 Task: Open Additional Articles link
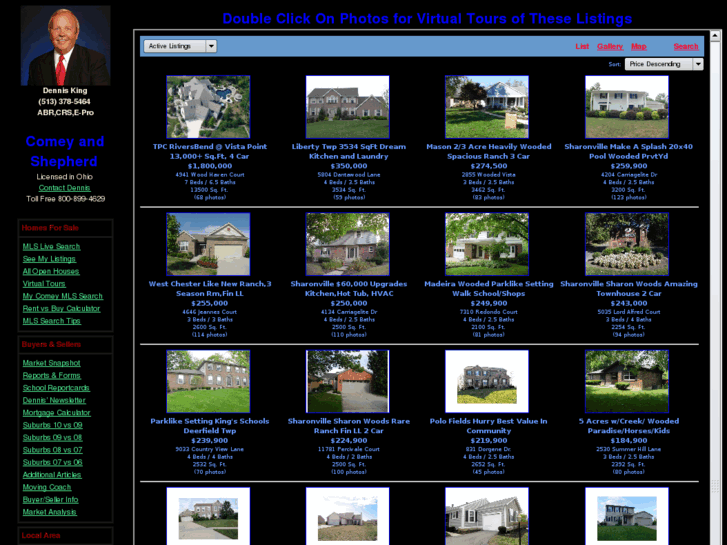(52, 474)
